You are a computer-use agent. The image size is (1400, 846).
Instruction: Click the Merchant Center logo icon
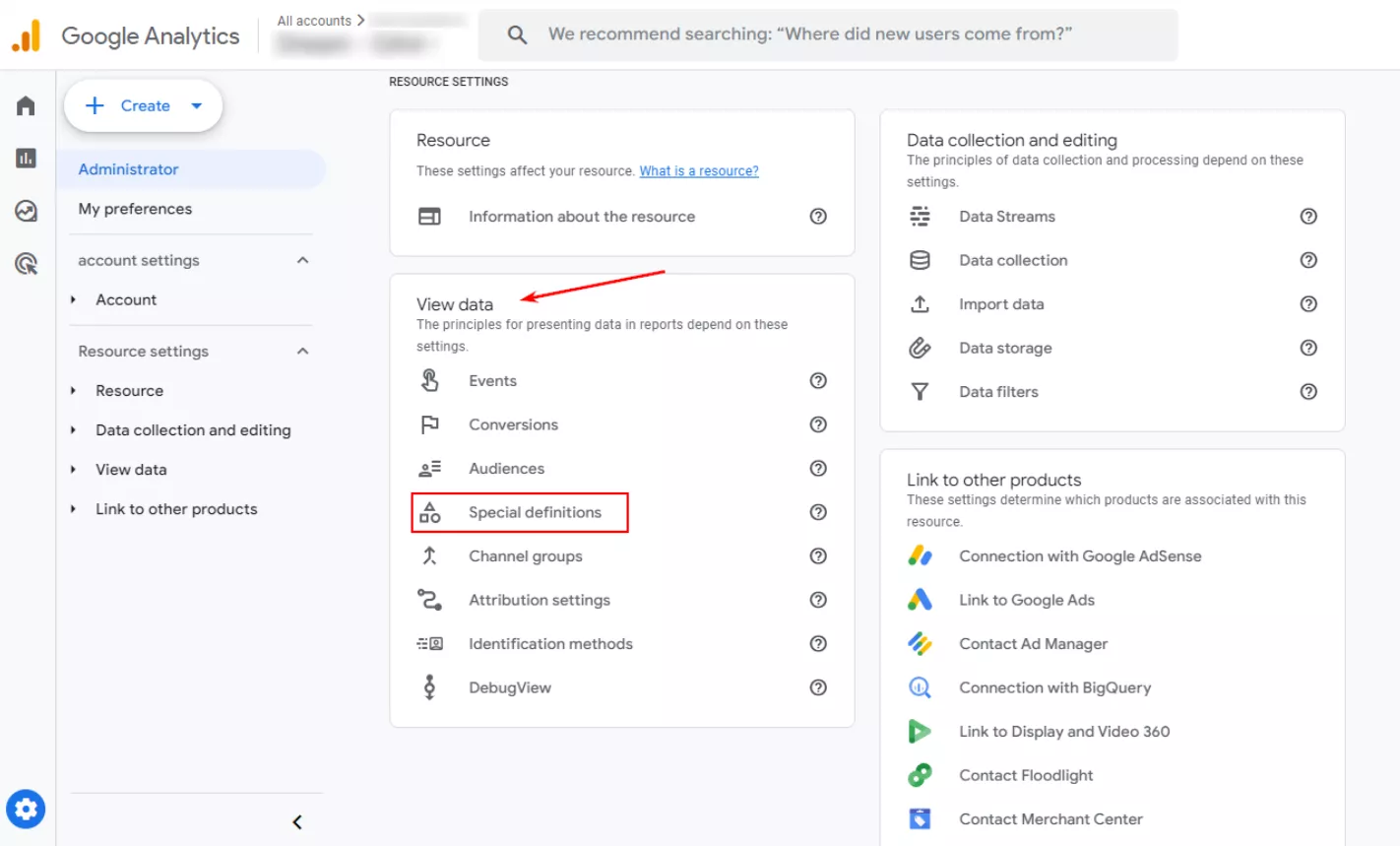click(x=920, y=819)
